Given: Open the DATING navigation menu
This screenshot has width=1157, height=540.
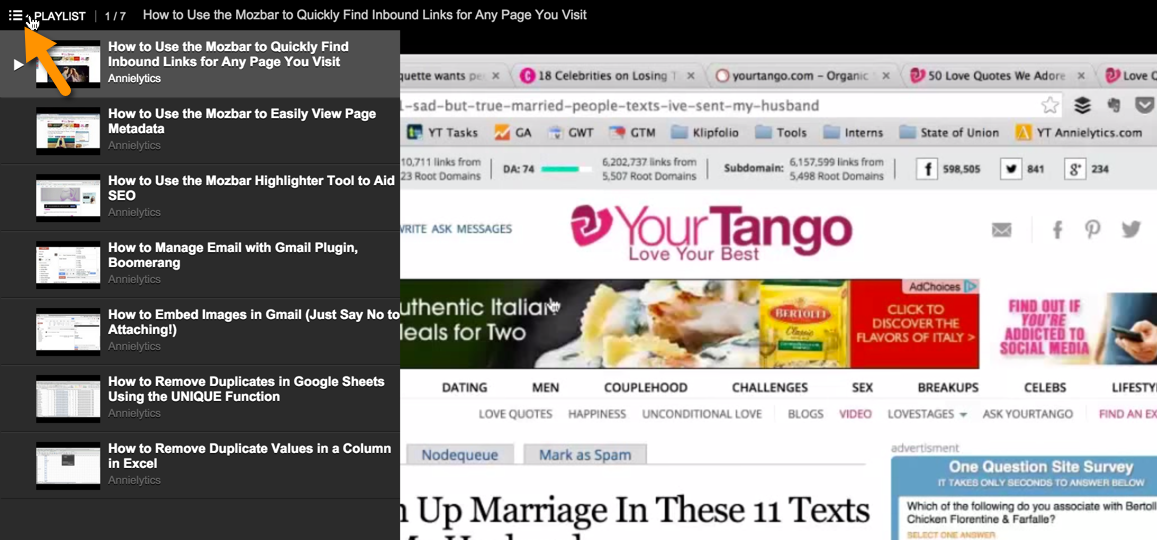Looking at the screenshot, I should [464, 387].
